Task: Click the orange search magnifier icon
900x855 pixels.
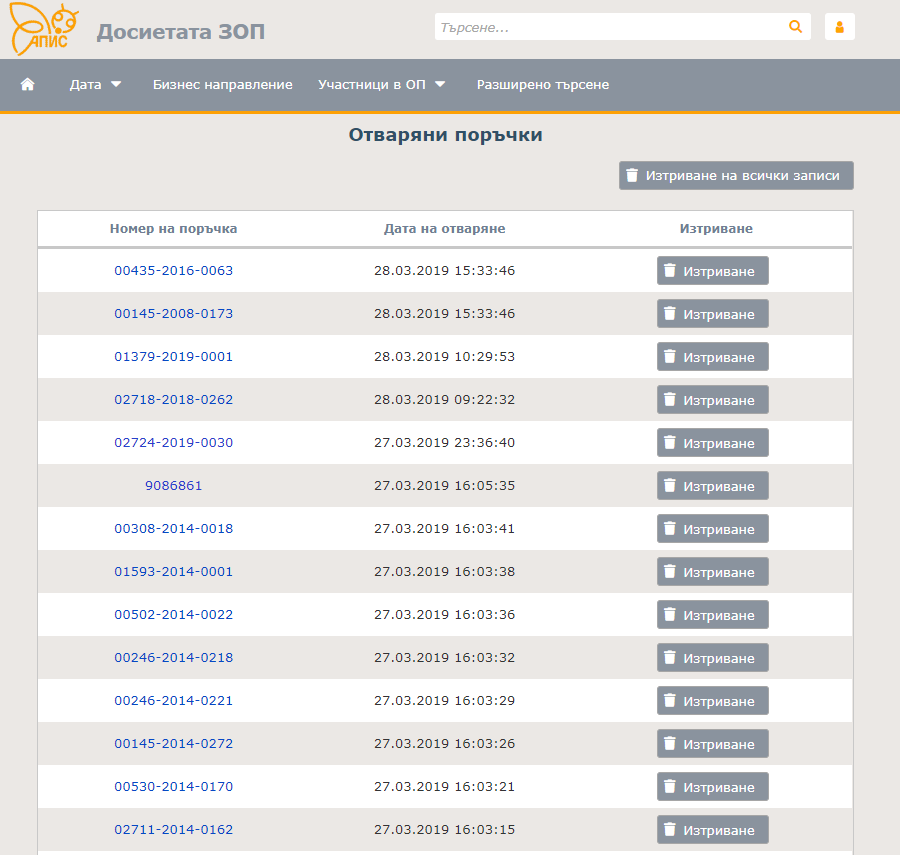Action: [796, 27]
